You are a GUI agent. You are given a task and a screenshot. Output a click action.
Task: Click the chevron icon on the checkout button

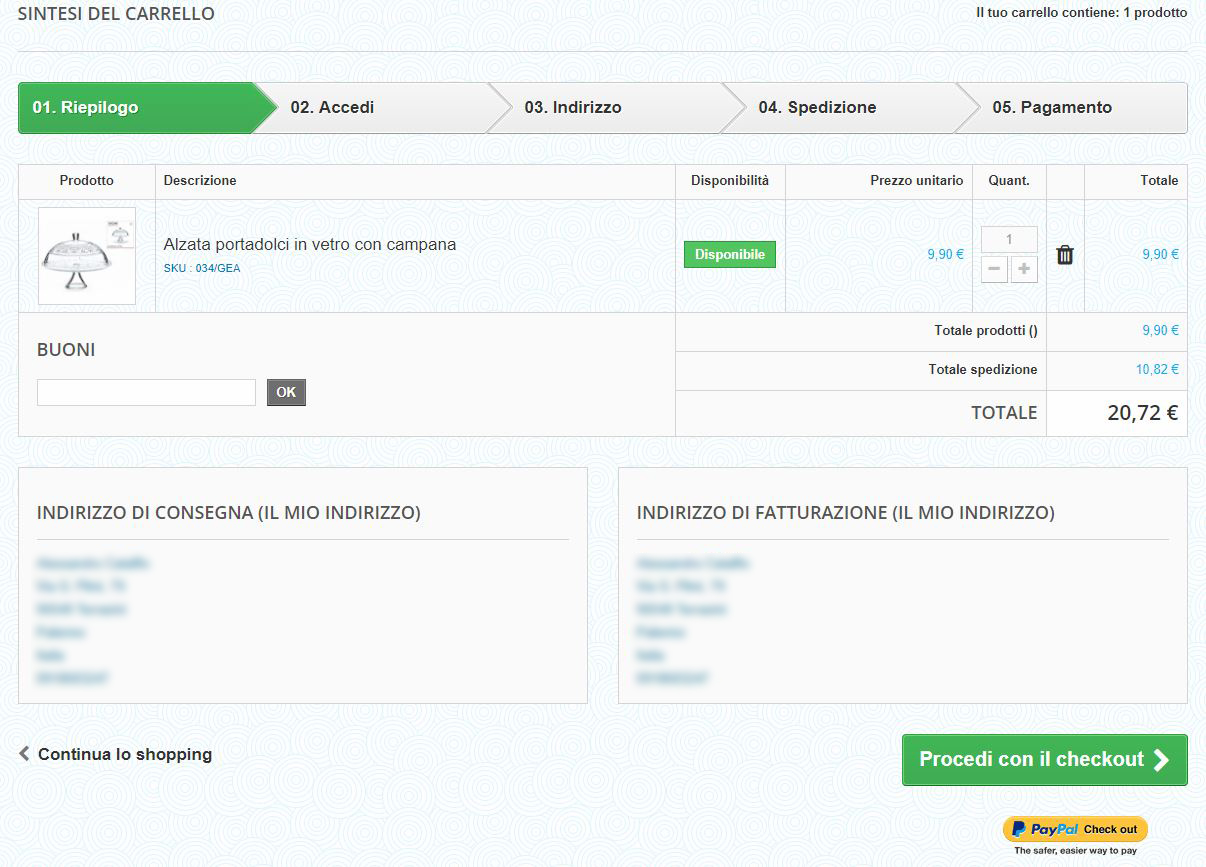(1161, 760)
